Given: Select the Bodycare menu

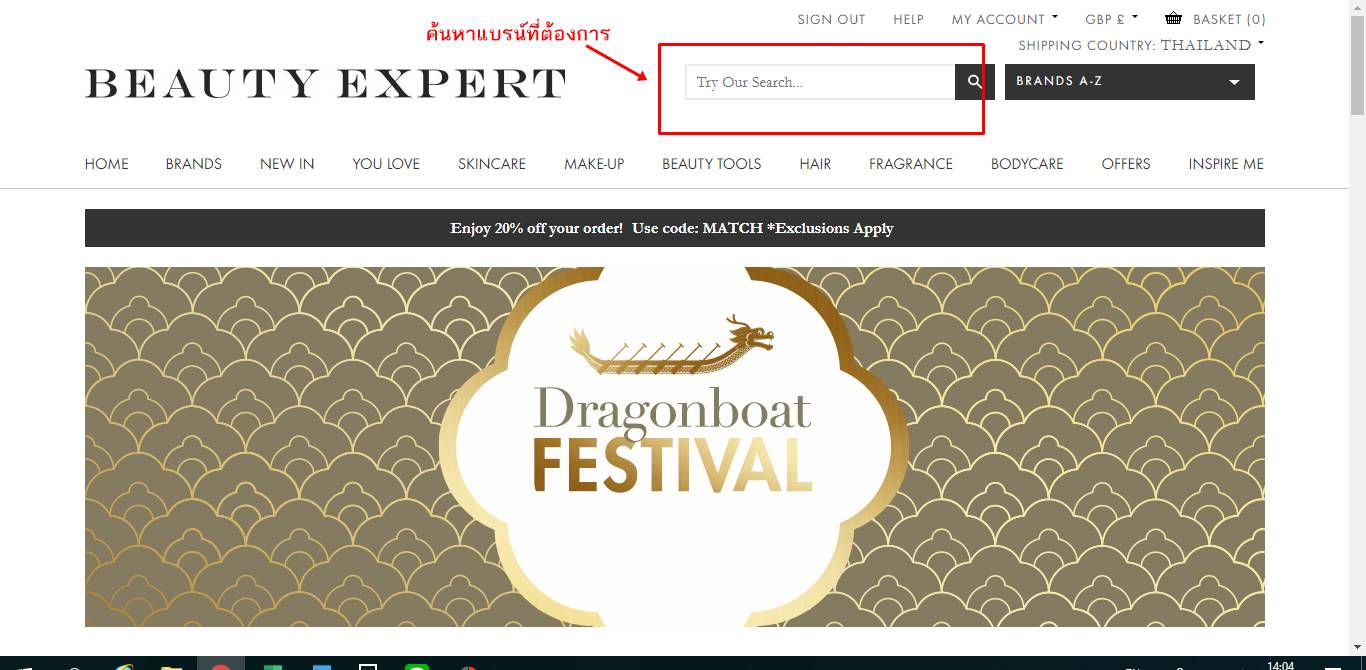Looking at the screenshot, I should pos(1027,164).
